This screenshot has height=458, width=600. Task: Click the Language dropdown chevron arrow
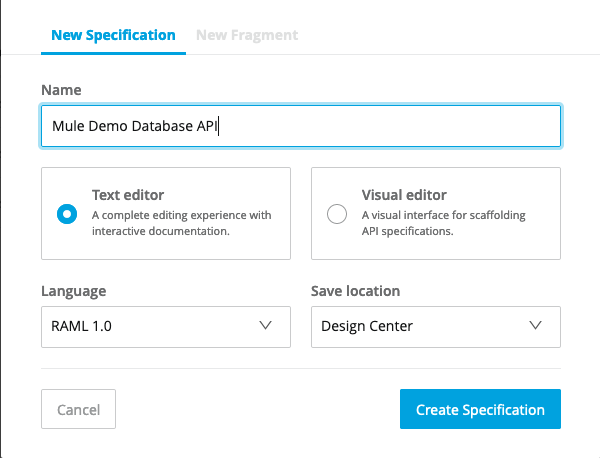coord(266,326)
